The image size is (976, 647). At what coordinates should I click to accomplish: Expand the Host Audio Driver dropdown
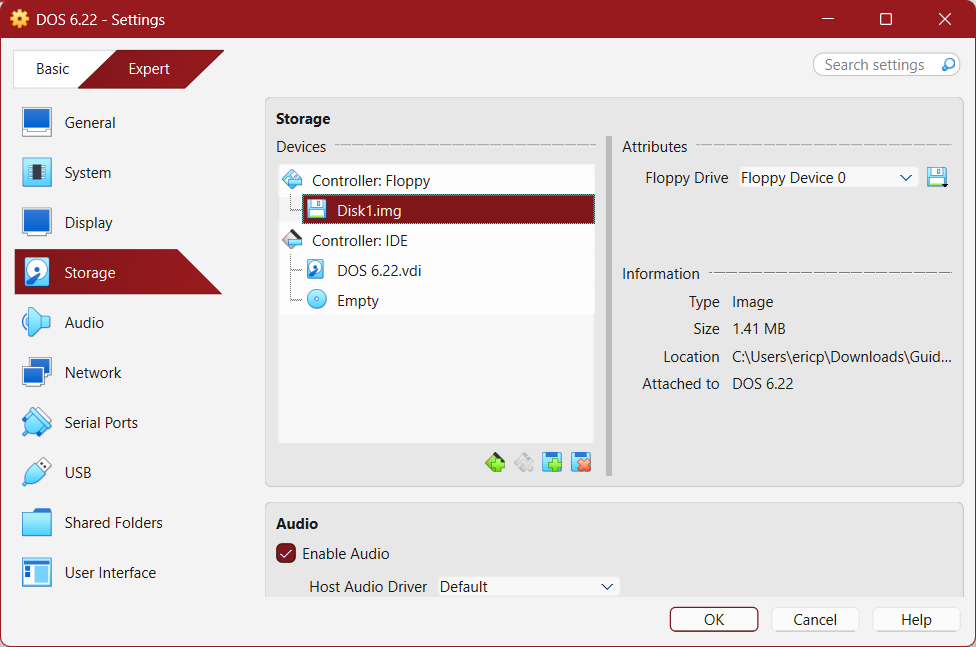coord(528,587)
